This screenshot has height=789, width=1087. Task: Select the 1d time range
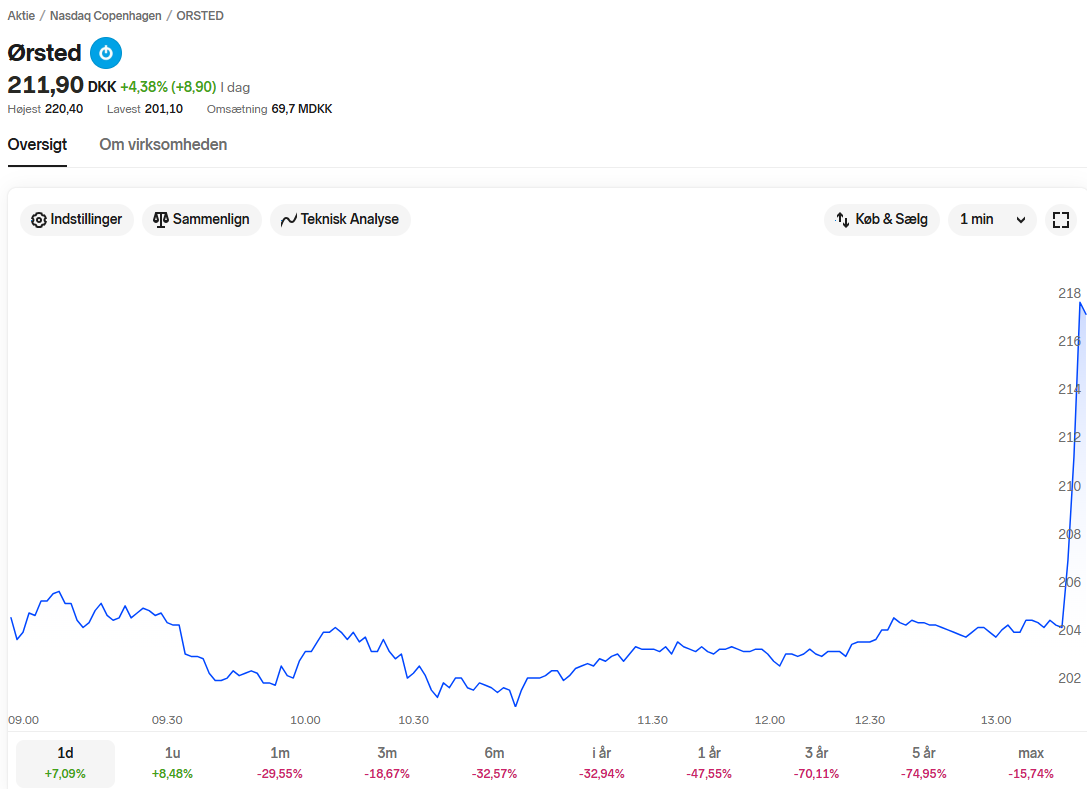coord(65,763)
